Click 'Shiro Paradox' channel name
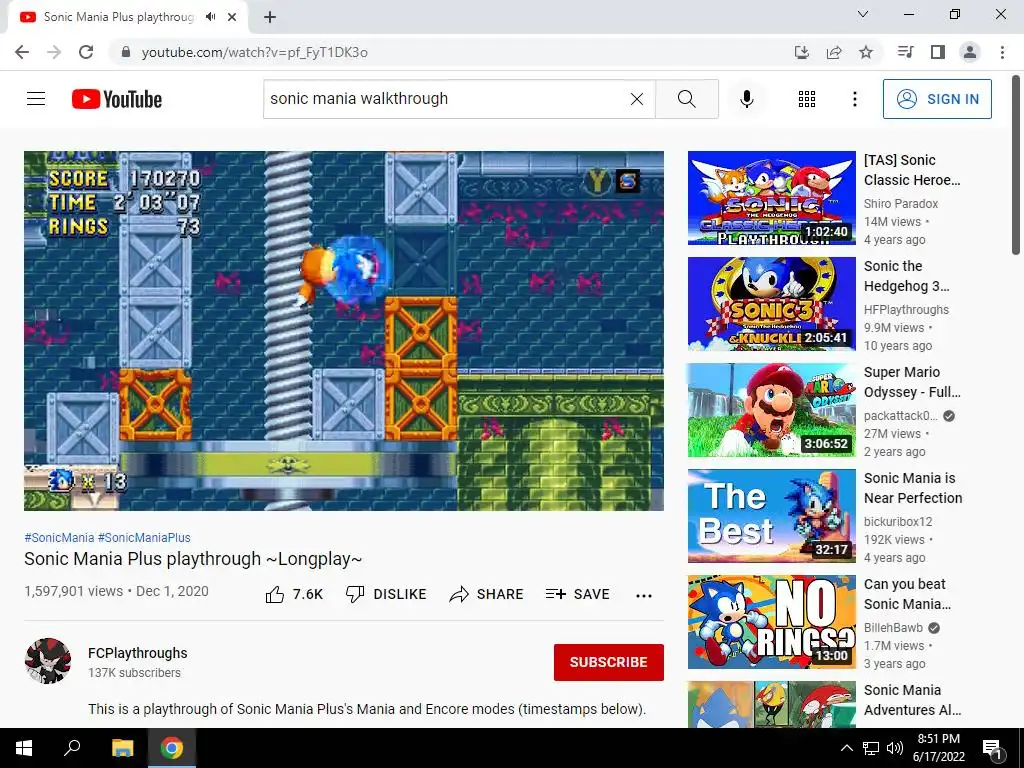This screenshot has width=1024, height=768. pyautogui.click(x=901, y=204)
